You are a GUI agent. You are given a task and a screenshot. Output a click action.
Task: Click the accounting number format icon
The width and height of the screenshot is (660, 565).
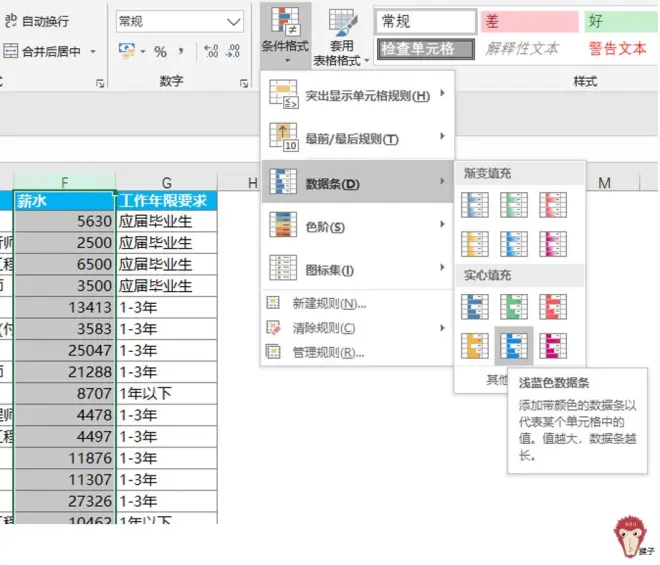127,51
